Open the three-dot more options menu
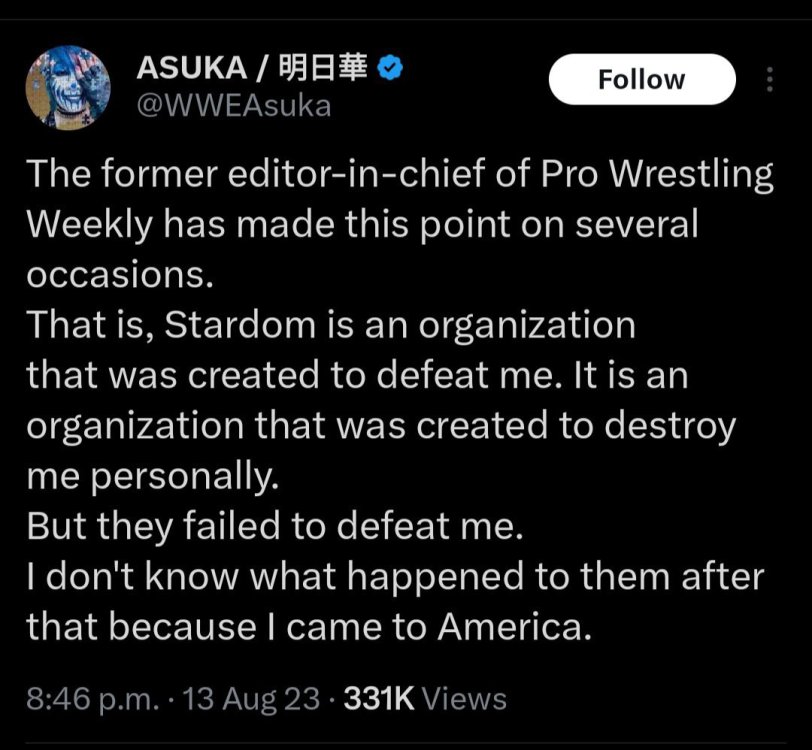The image size is (812, 750). point(768,80)
